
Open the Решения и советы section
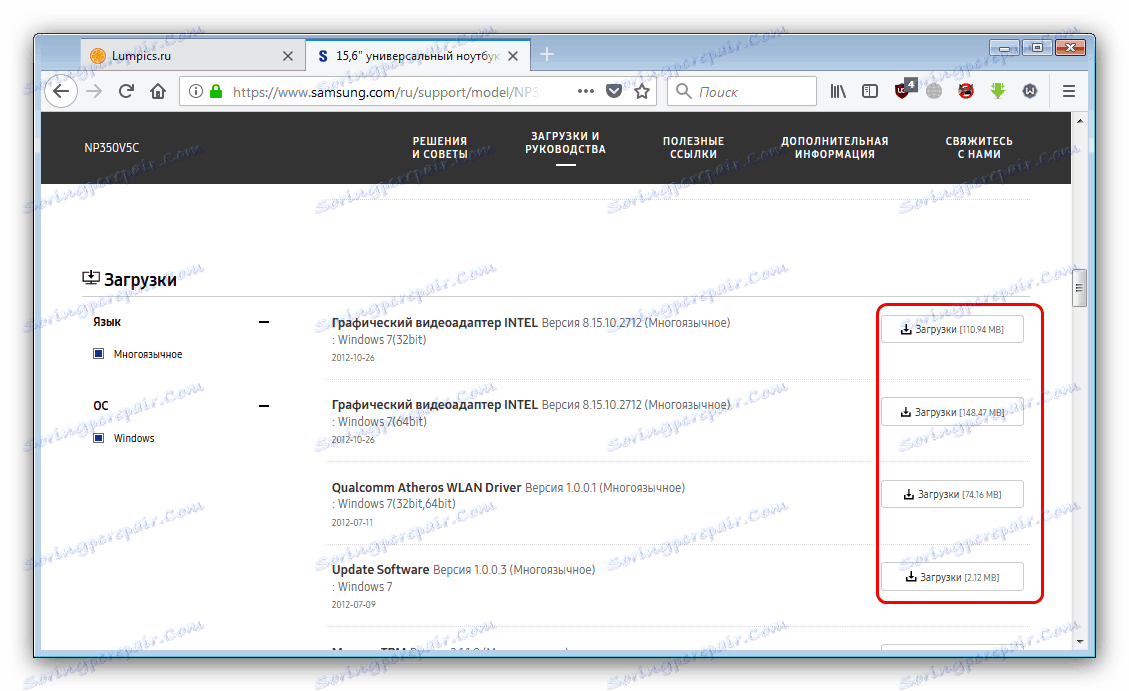click(440, 148)
